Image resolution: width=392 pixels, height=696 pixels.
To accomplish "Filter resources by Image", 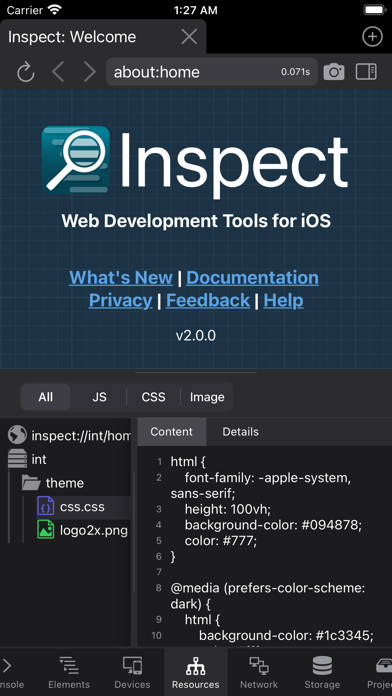I will [x=207, y=397].
